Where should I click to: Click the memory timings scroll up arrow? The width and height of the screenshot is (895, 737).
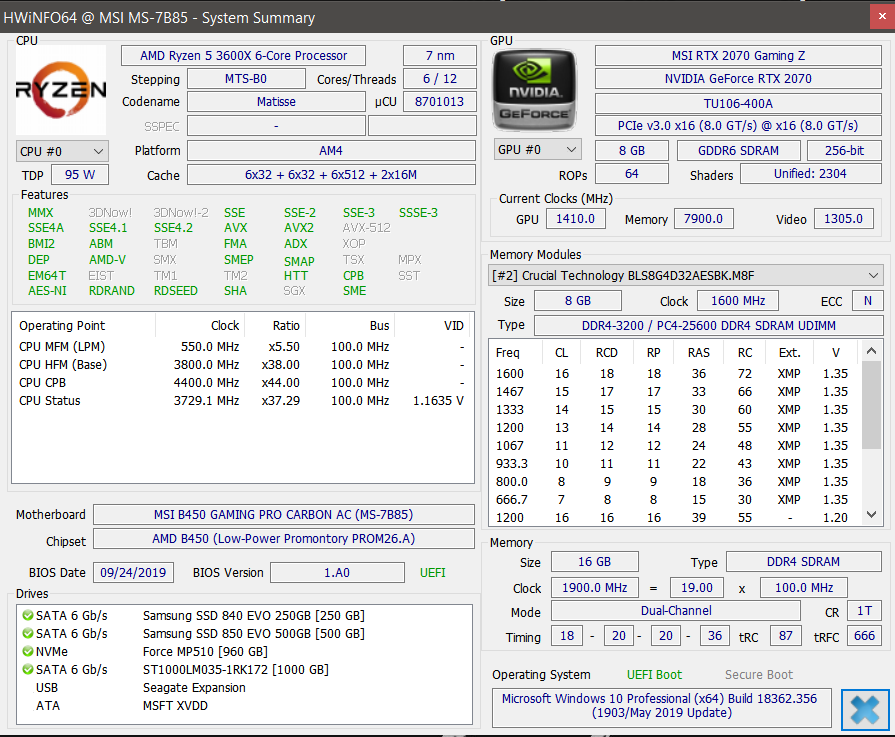(x=871, y=351)
